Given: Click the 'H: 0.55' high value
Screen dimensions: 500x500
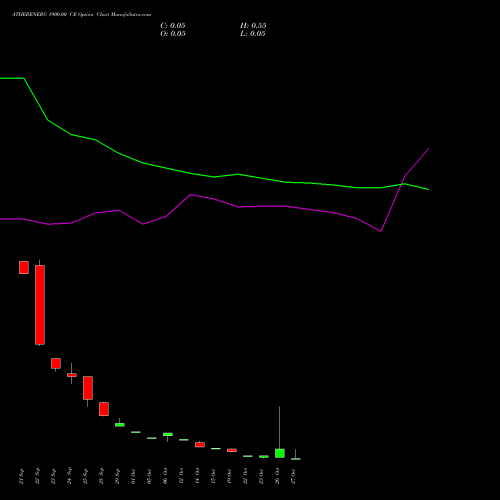Looking at the screenshot, I should tap(253, 26).
